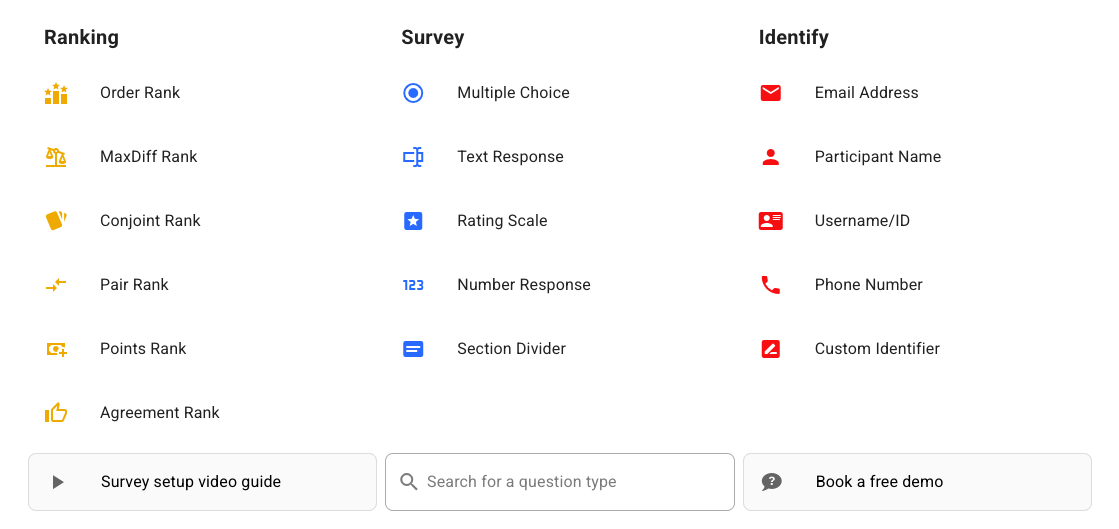Click the Order Rank podium icon
The width and height of the screenshot is (1119, 529).
pos(56,94)
